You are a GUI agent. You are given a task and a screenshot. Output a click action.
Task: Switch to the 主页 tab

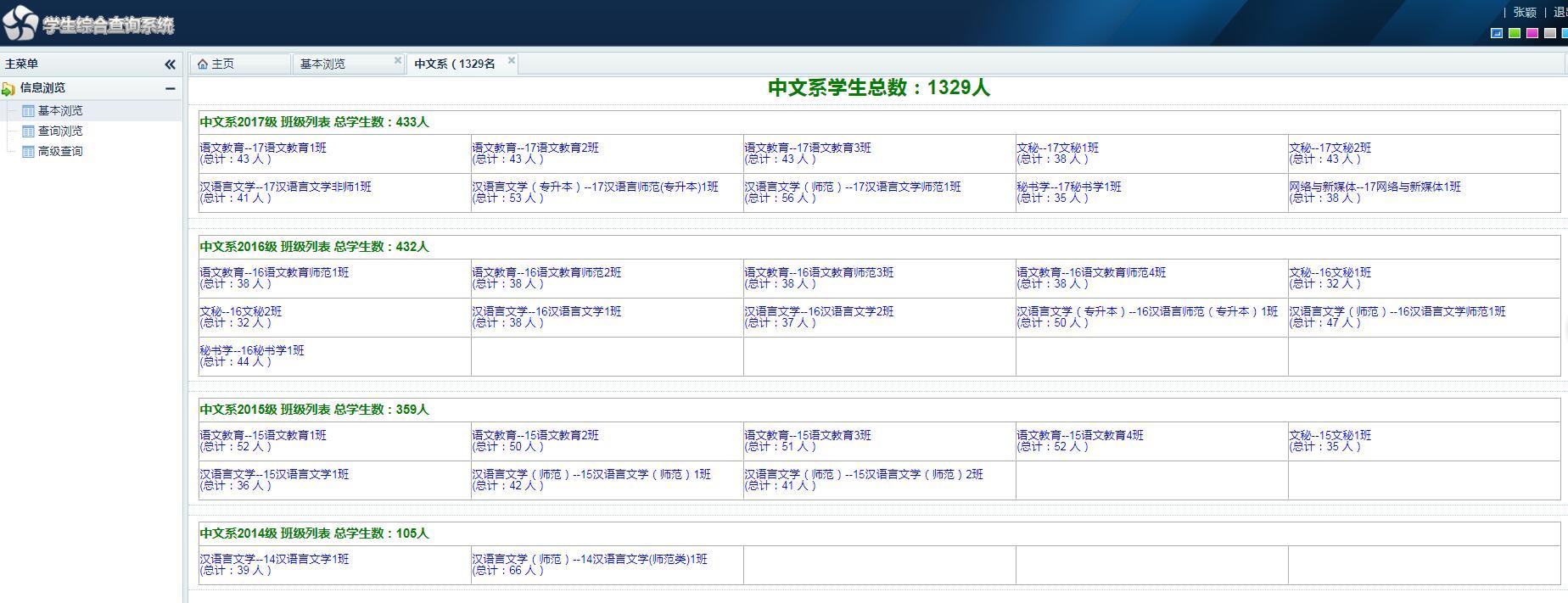[222, 64]
